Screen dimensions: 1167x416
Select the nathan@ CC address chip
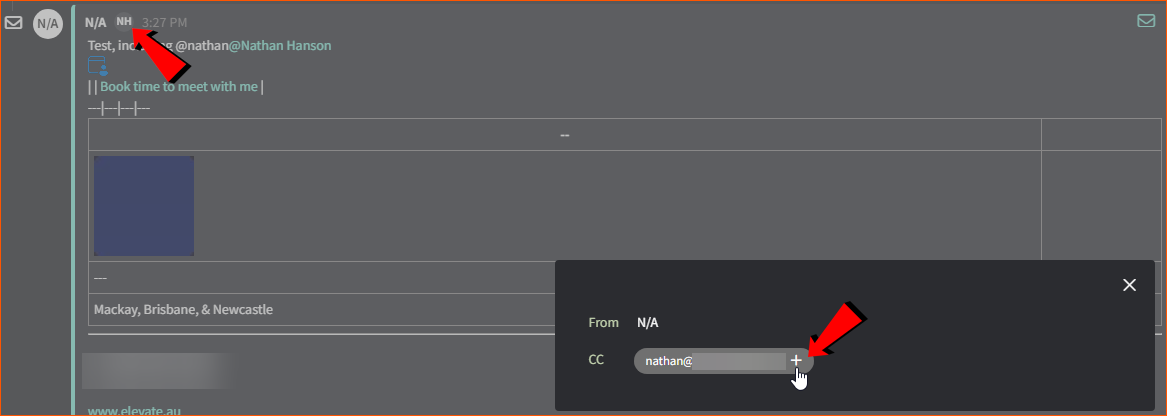723,361
